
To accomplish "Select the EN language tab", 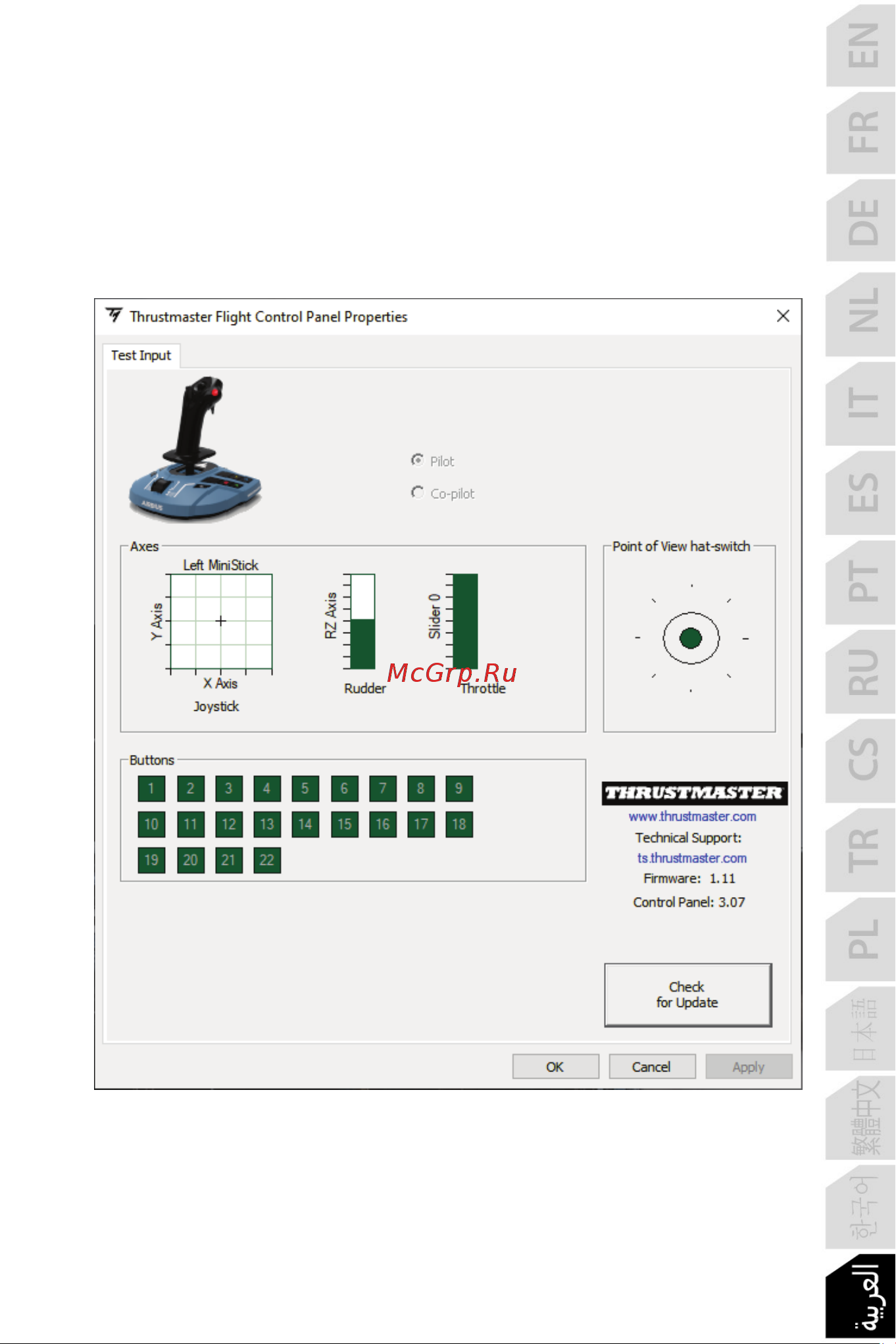I will (862, 45).
